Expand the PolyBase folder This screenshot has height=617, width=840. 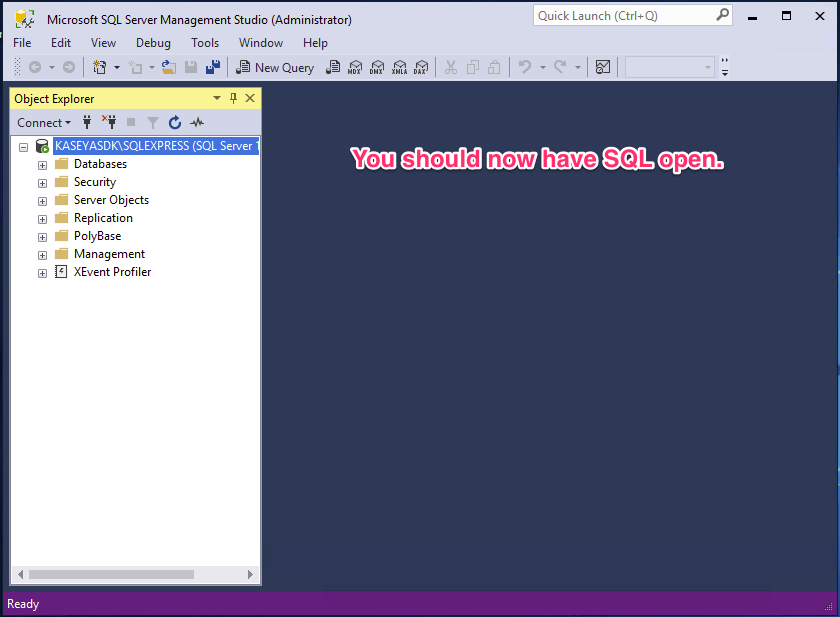pyautogui.click(x=42, y=237)
